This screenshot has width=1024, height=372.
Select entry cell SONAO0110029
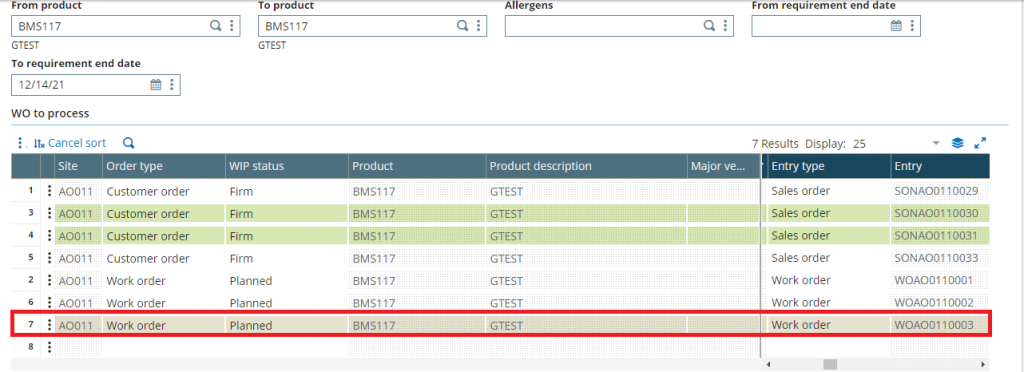point(940,191)
